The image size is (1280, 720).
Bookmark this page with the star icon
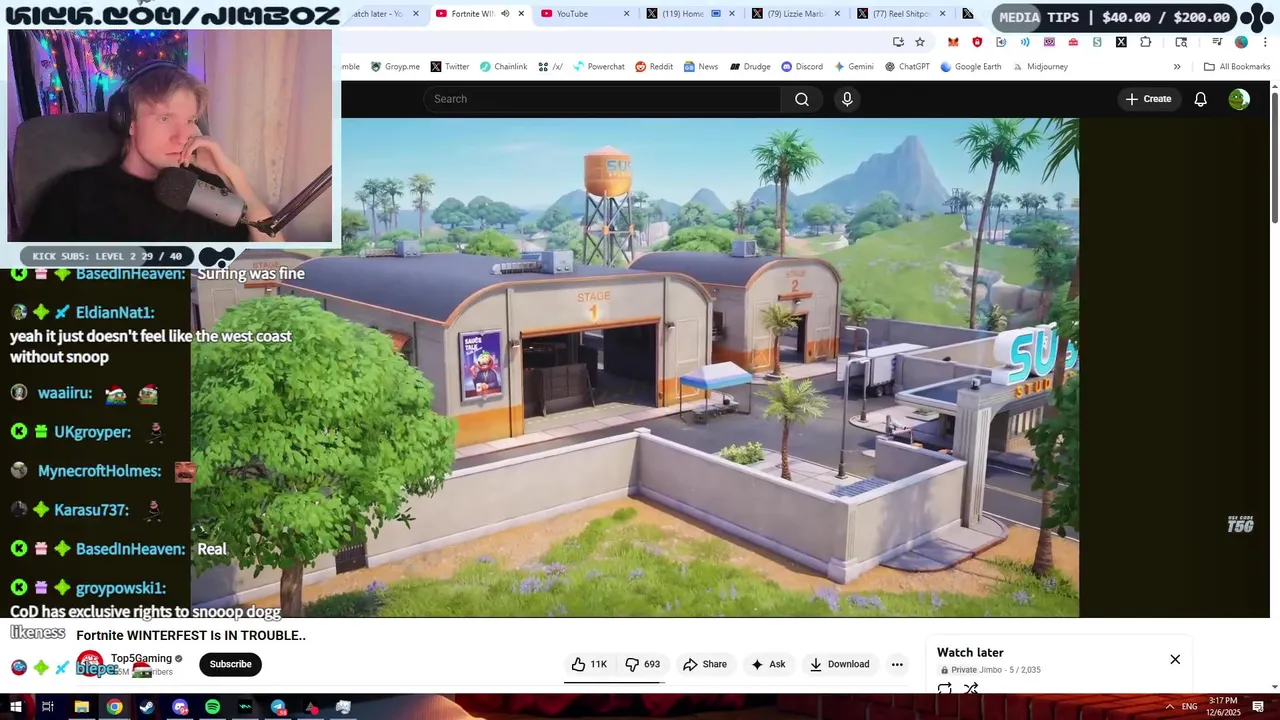[x=920, y=42]
